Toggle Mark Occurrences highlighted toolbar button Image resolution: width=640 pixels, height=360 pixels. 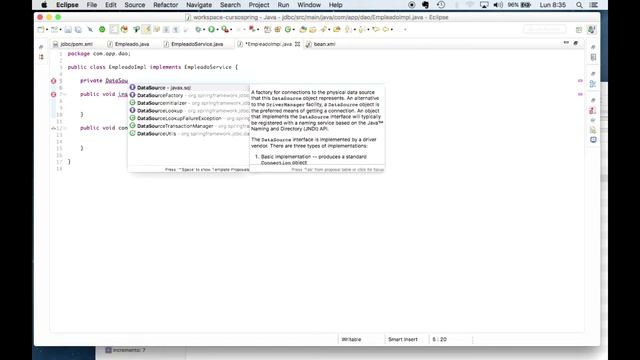(147, 29)
